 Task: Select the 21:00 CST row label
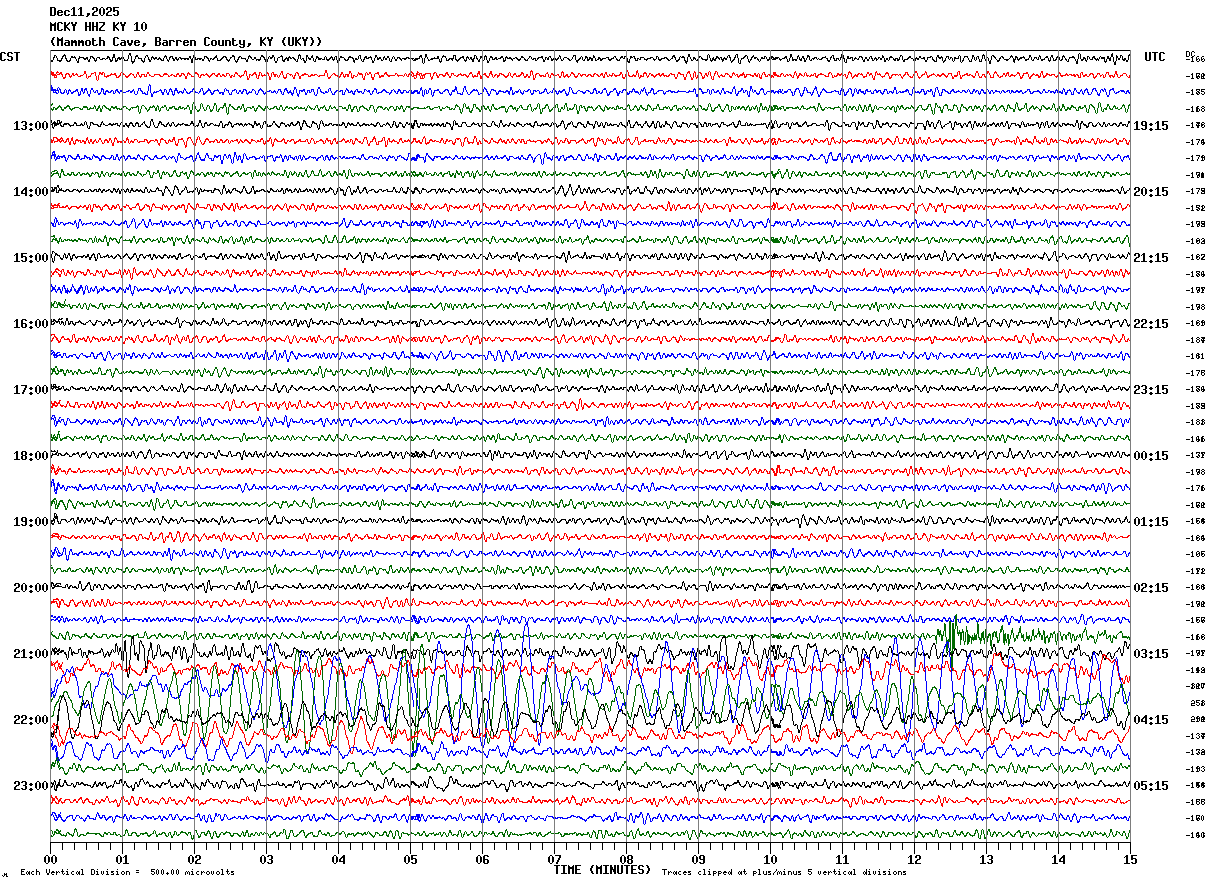(31, 654)
